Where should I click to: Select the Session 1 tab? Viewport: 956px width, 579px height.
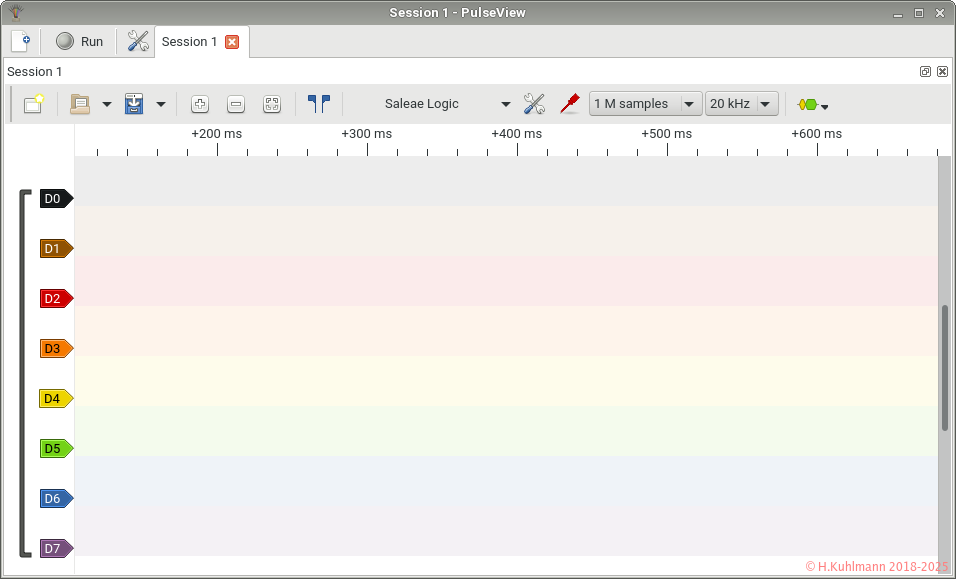(x=190, y=42)
